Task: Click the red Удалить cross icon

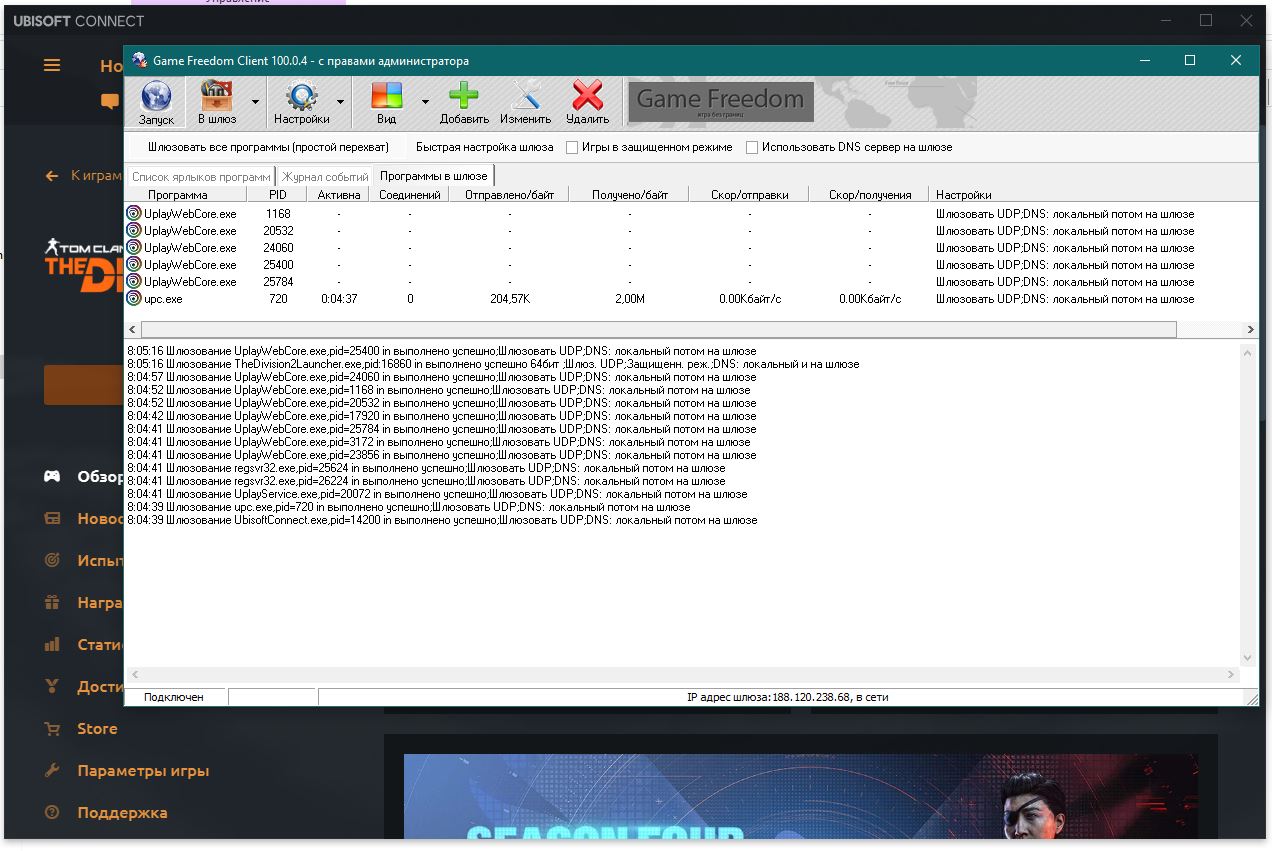Action: (588, 97)
